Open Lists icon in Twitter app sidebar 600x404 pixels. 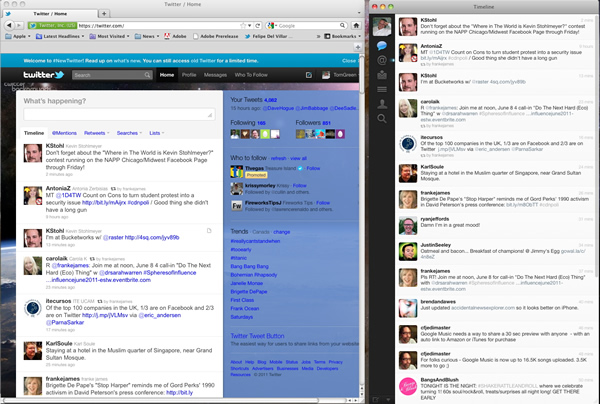point(382,90)
